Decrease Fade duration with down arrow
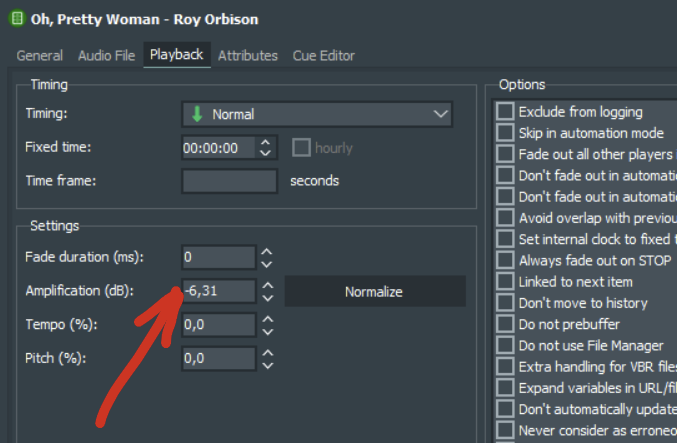Screen dimensions: 677x443 coord(266,263)
